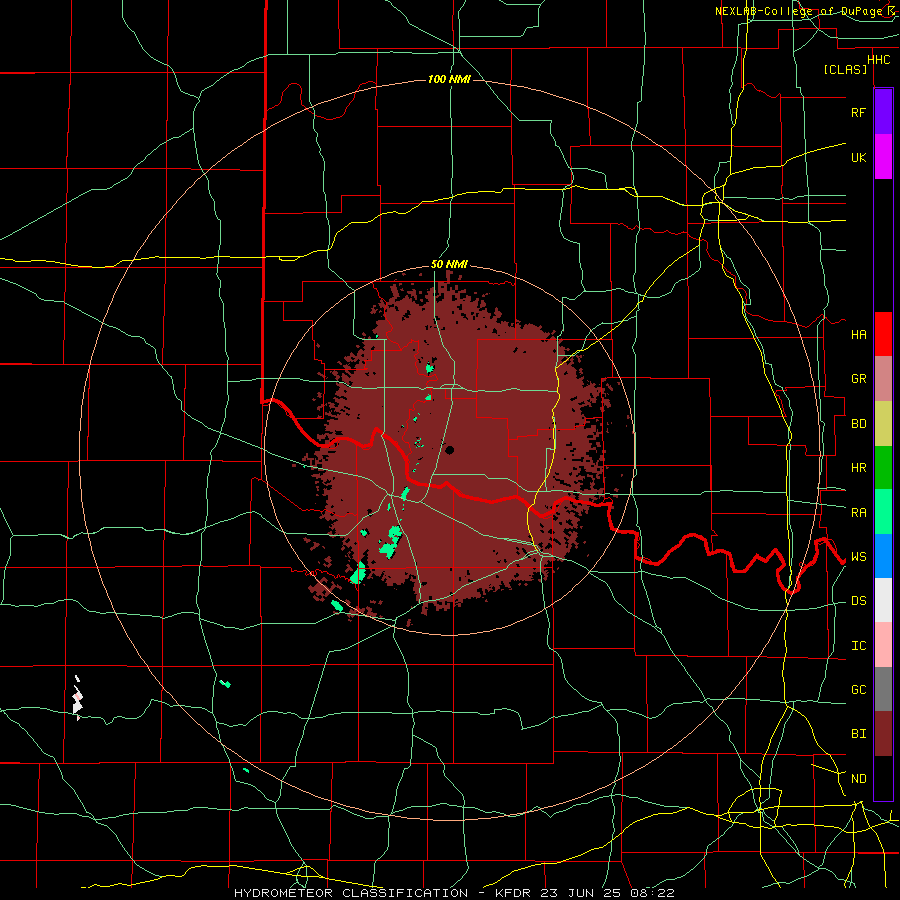
Task: Select the DS dry snow white swatch
Action: (883, 600)
